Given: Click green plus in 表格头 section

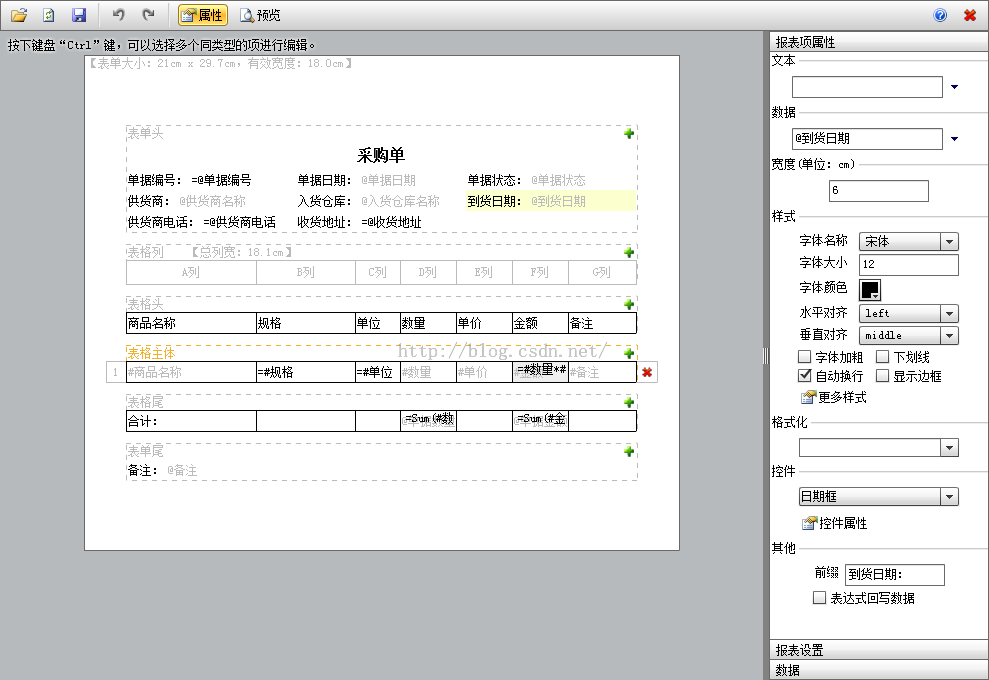Looking at the screenshot, I should click(629, 304).
